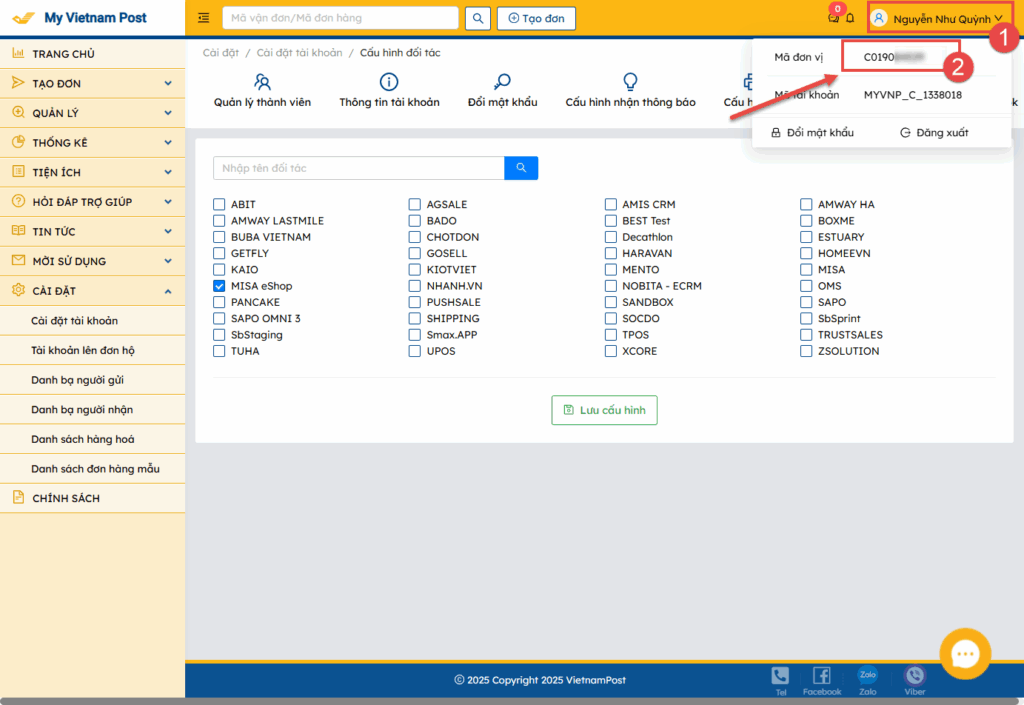Open the notification bell icon
This screenshot has height=705, width=1024.
coord(850,18)
